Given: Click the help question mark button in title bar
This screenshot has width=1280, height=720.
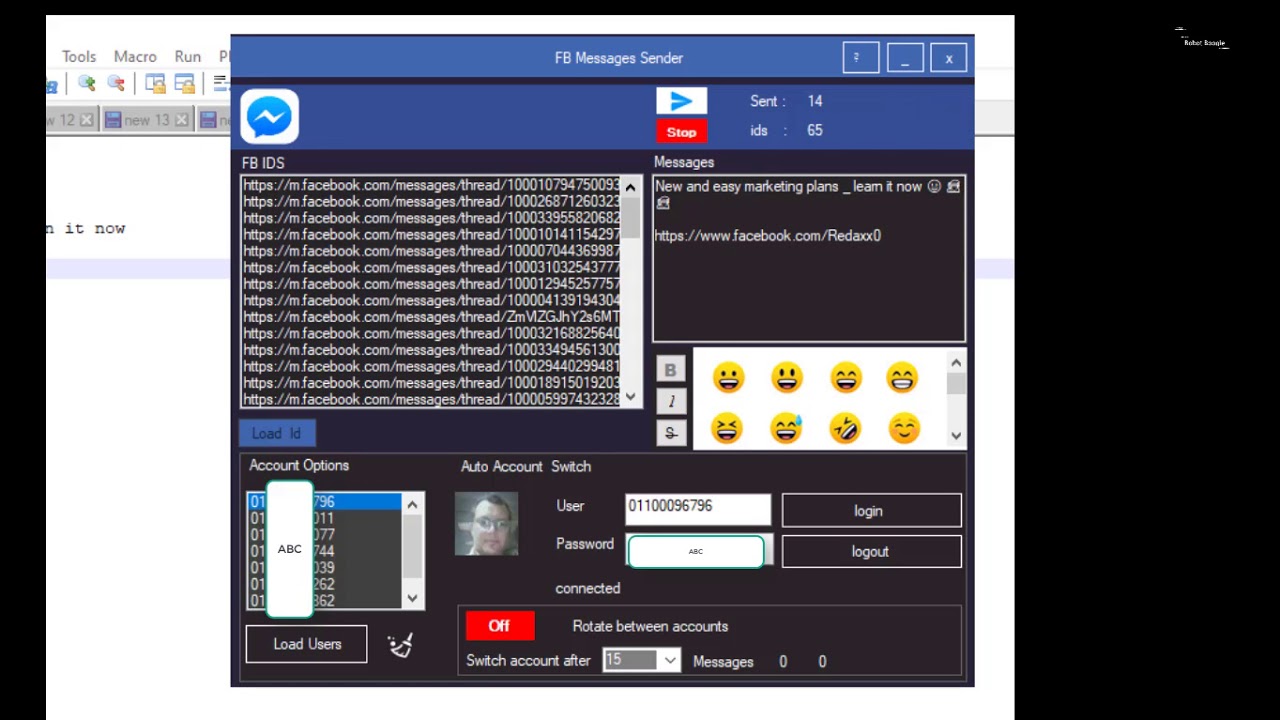Looking at the screenshot, I should tap(860, 58).
